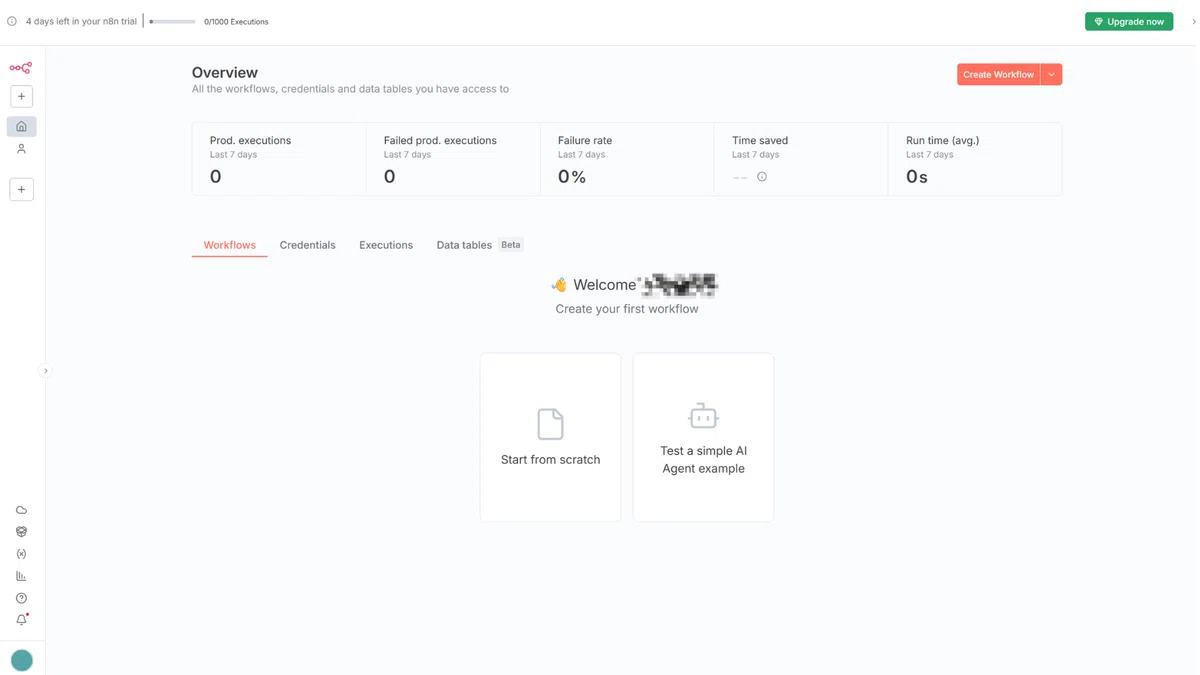Screen dimensions: 1200x675
Task: Click the robot icon on AI Agent card
Action: 703,415
